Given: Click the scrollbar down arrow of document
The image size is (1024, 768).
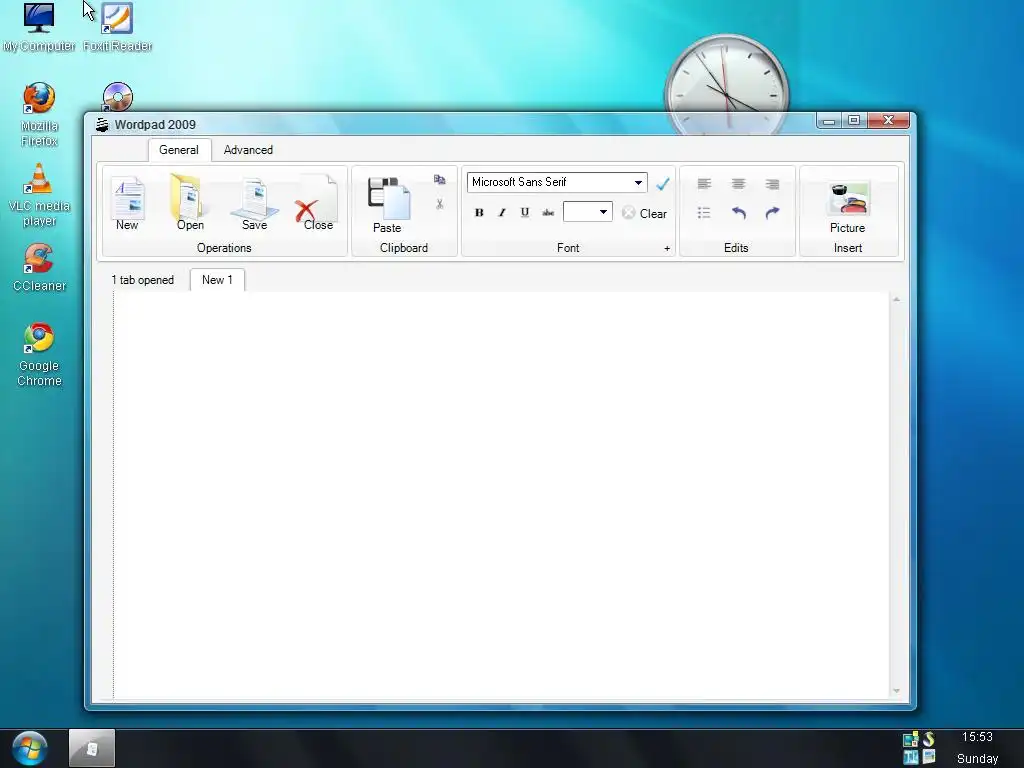Looking at the screenshot, I should point(897,691).
